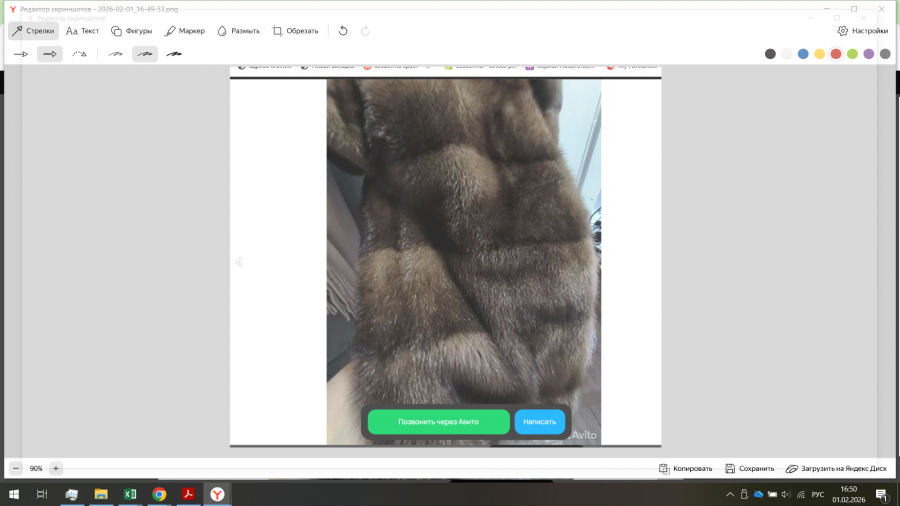This screenshot has width=900, height=506.
Task: Click Сохранить to save the screenshot
Action: pyautogui.click(x=750, y=468)
